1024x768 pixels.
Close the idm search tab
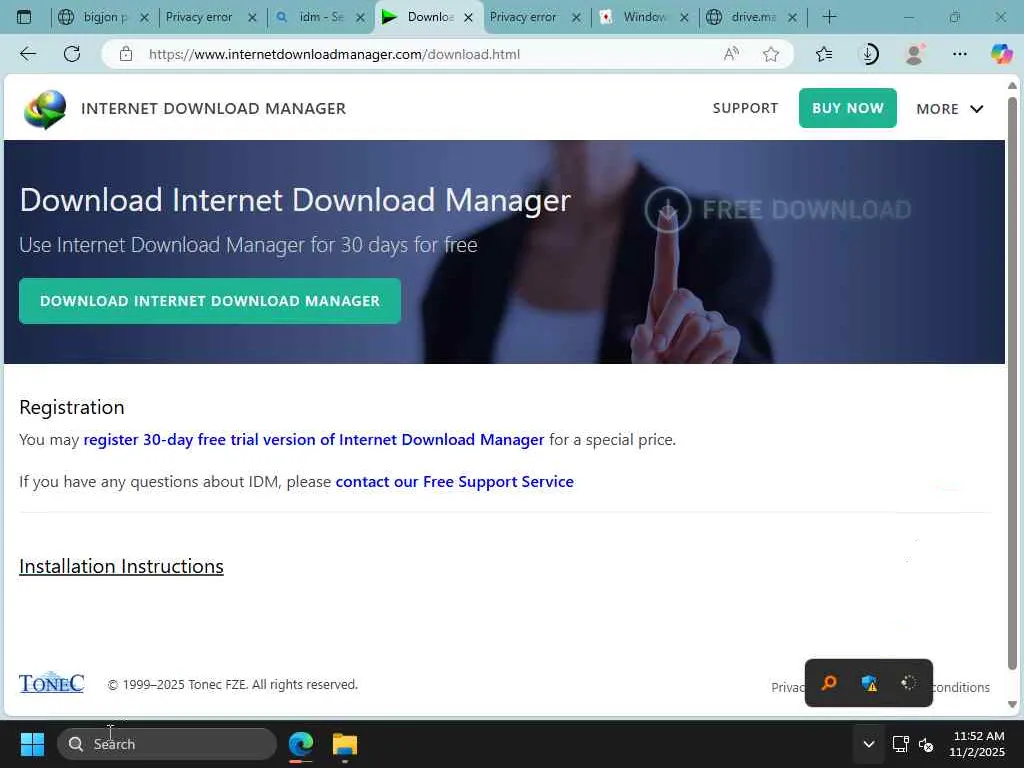pyautogui.click(x=360, y=18)
